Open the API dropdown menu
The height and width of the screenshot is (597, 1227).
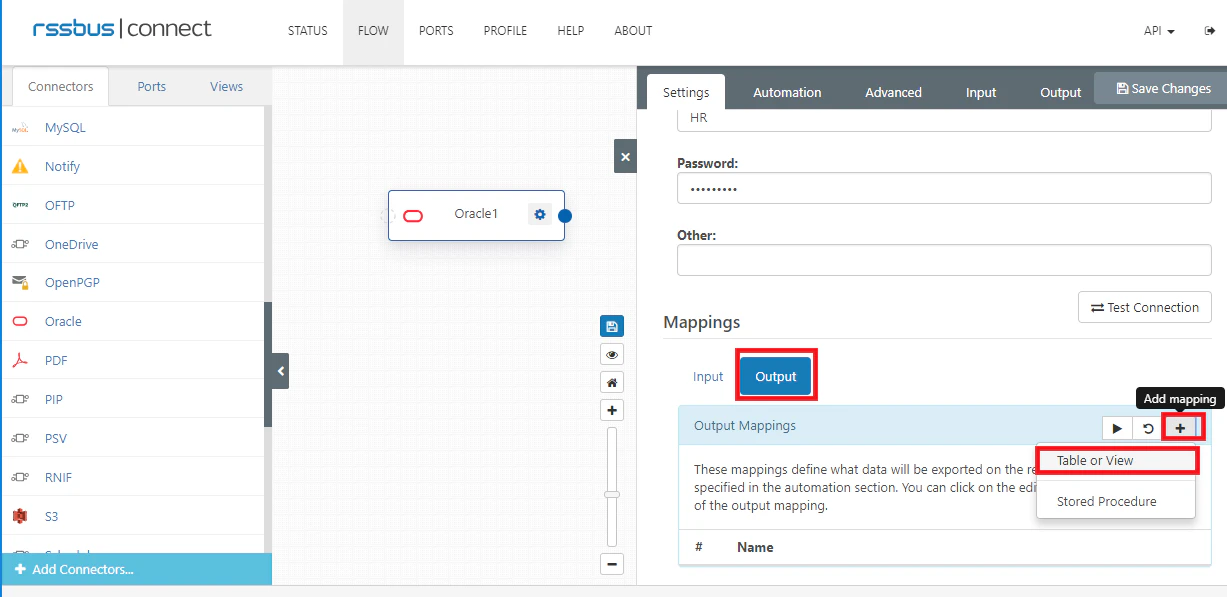point(1159,31)
